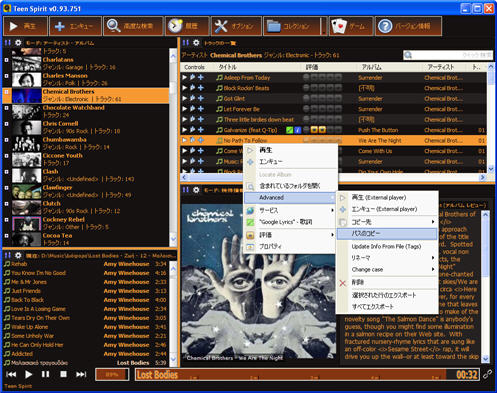
Task: Choose play (External player) menu item
Action: [x=387, y=198]
